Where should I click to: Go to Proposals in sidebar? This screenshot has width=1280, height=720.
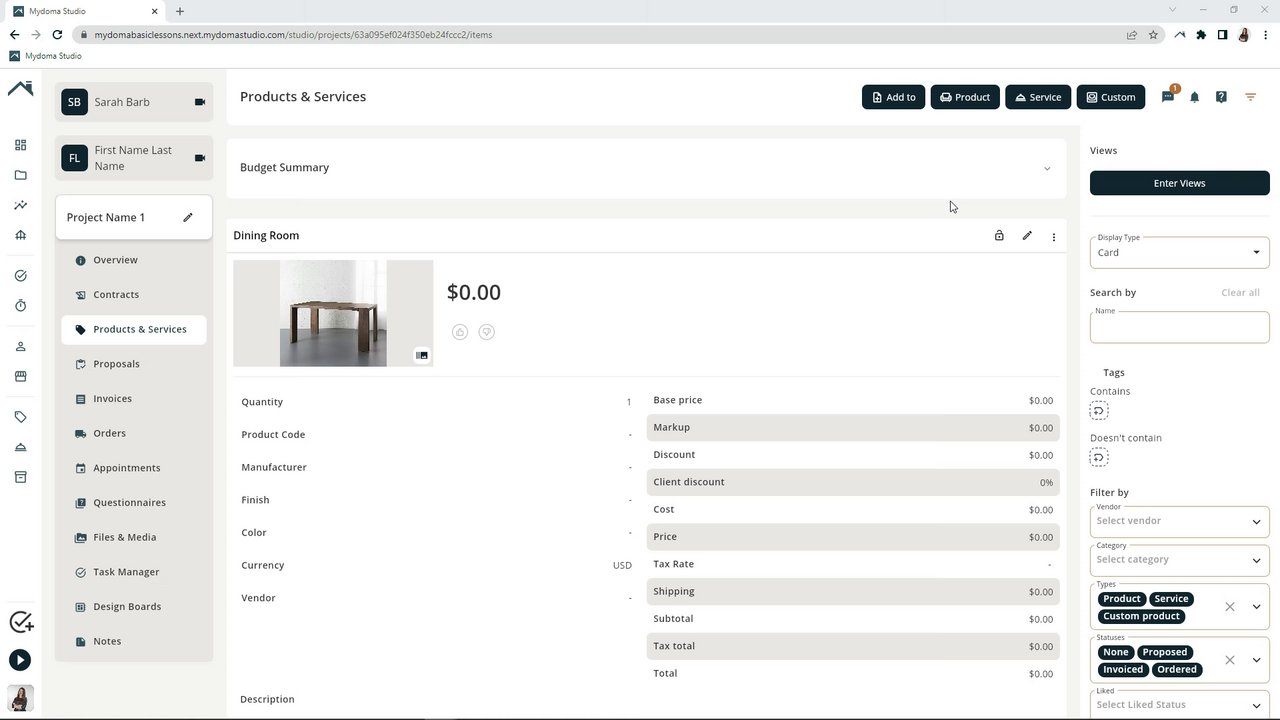(x=116, y=364)
